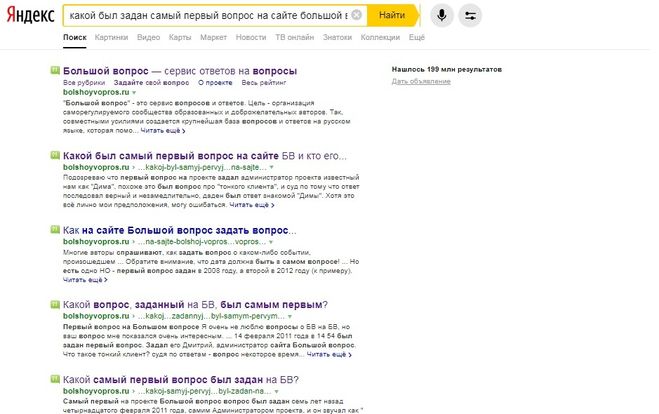
Task: Open the ТВ онлайн tab
Action: tap(295, 37)
